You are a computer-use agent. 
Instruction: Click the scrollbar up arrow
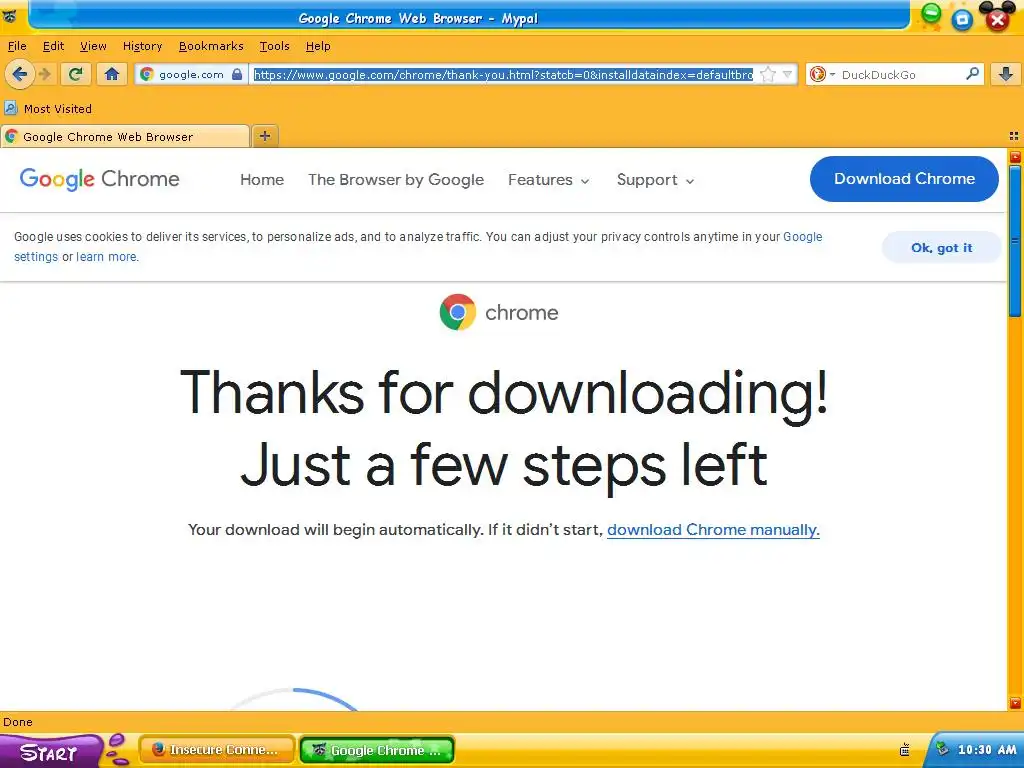pos(1015,157)
